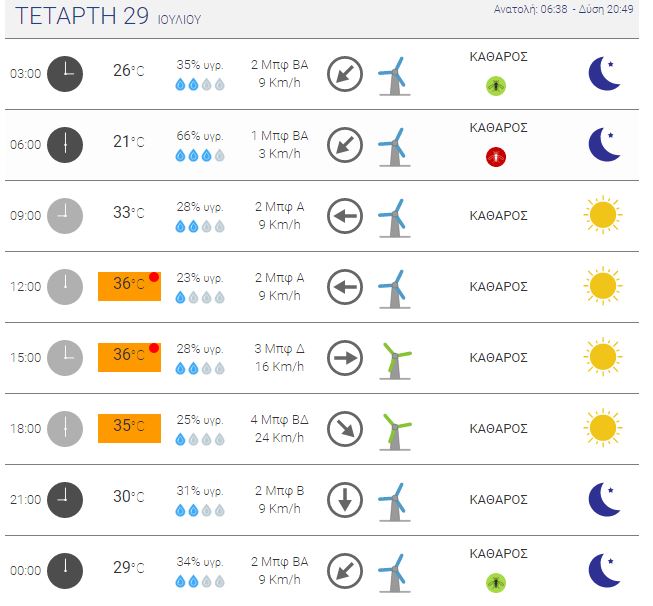The height and width of the screenshot is (606, 653).
Task: Click the northeast wind direction arrow at 03:00
Action: (x=345, y=74)
